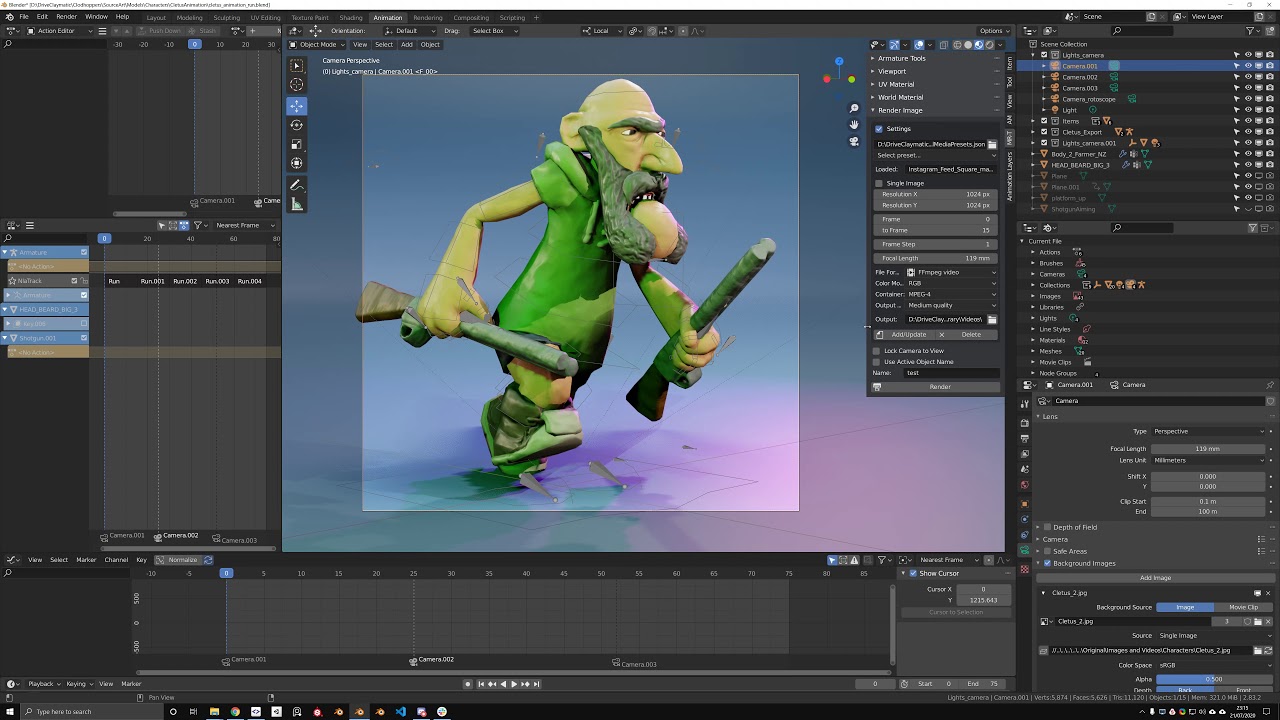Click the Windows Start button

10,711
